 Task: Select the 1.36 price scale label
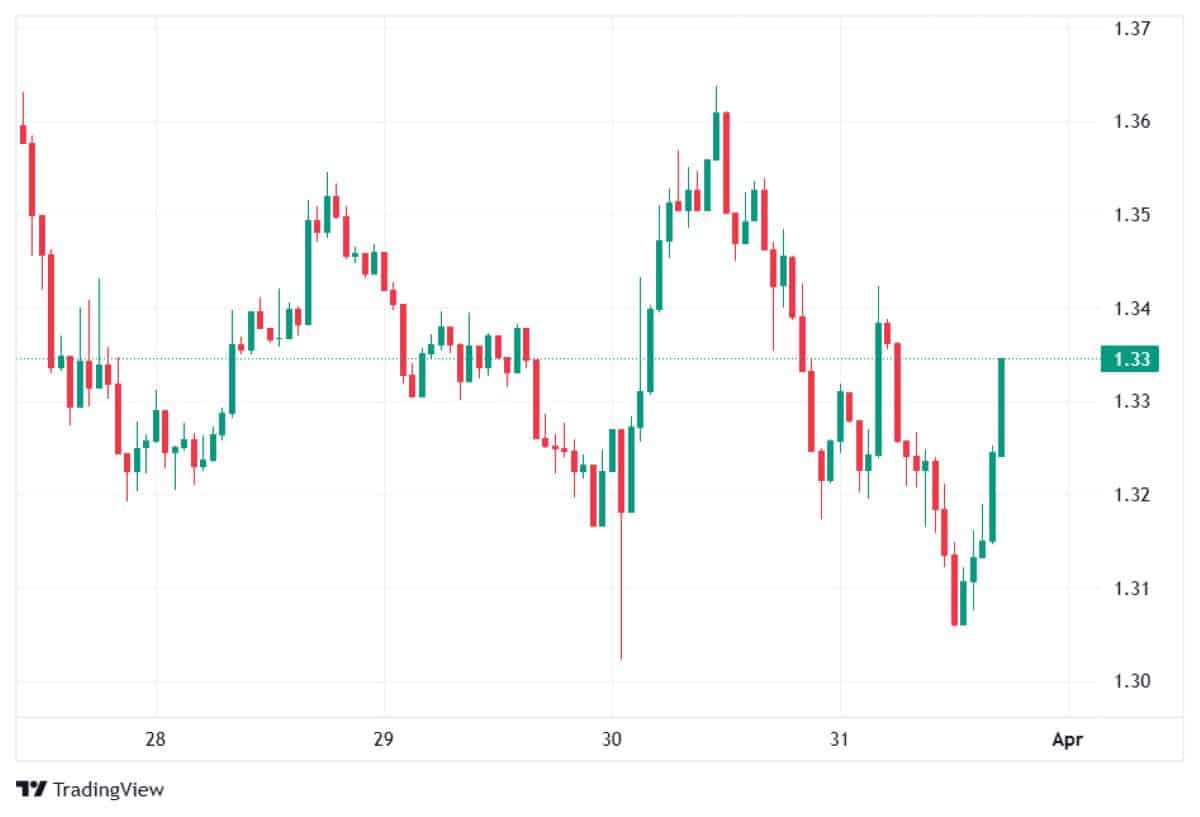click(x=1130, y=122)
